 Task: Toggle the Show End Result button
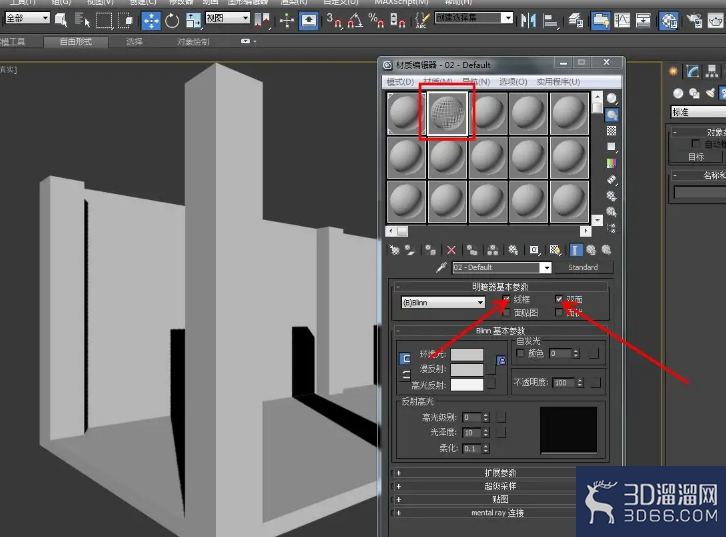(x=576, y=250)
